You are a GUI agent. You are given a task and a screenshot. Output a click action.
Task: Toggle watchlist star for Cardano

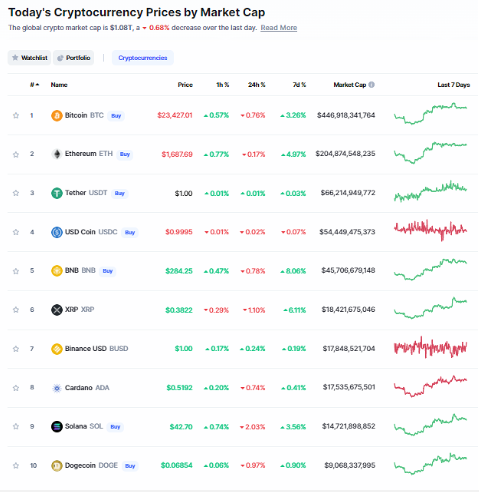[x=16, y=388]
